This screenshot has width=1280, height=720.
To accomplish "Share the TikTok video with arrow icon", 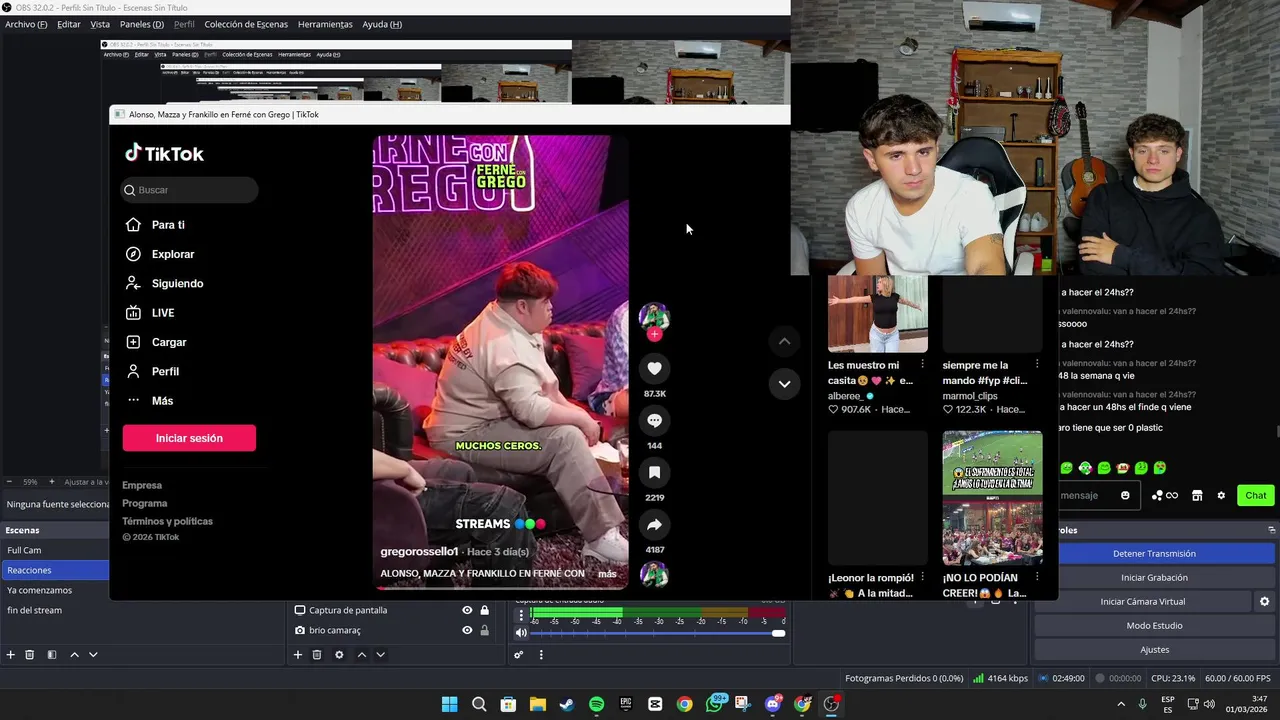I will 654,525.
